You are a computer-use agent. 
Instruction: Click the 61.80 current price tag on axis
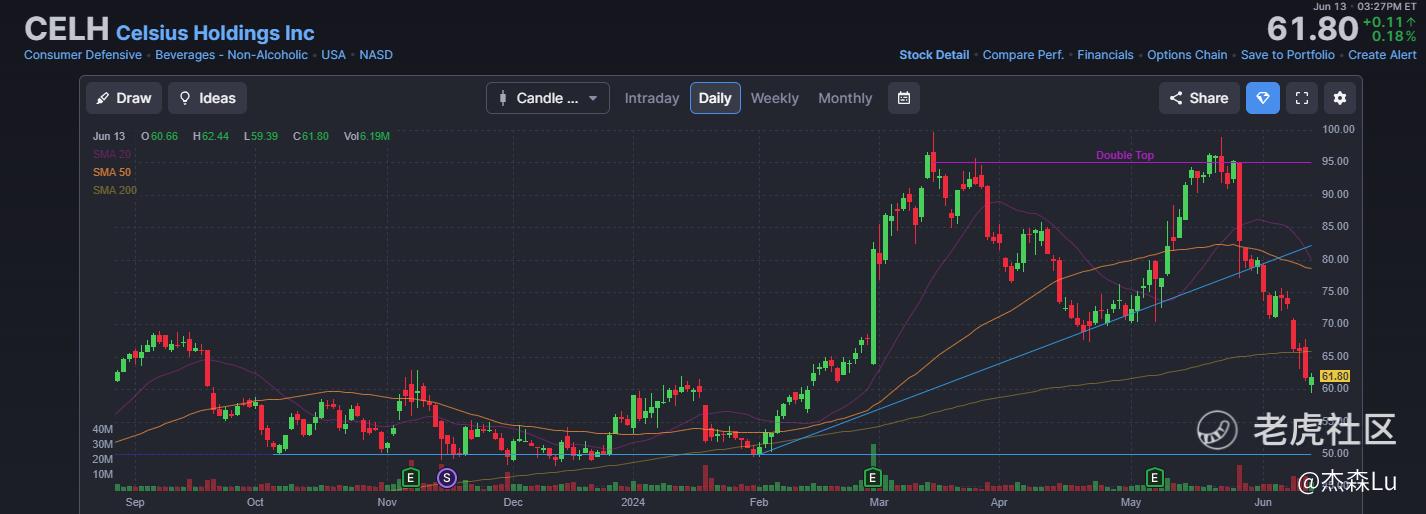[1335, 376]
